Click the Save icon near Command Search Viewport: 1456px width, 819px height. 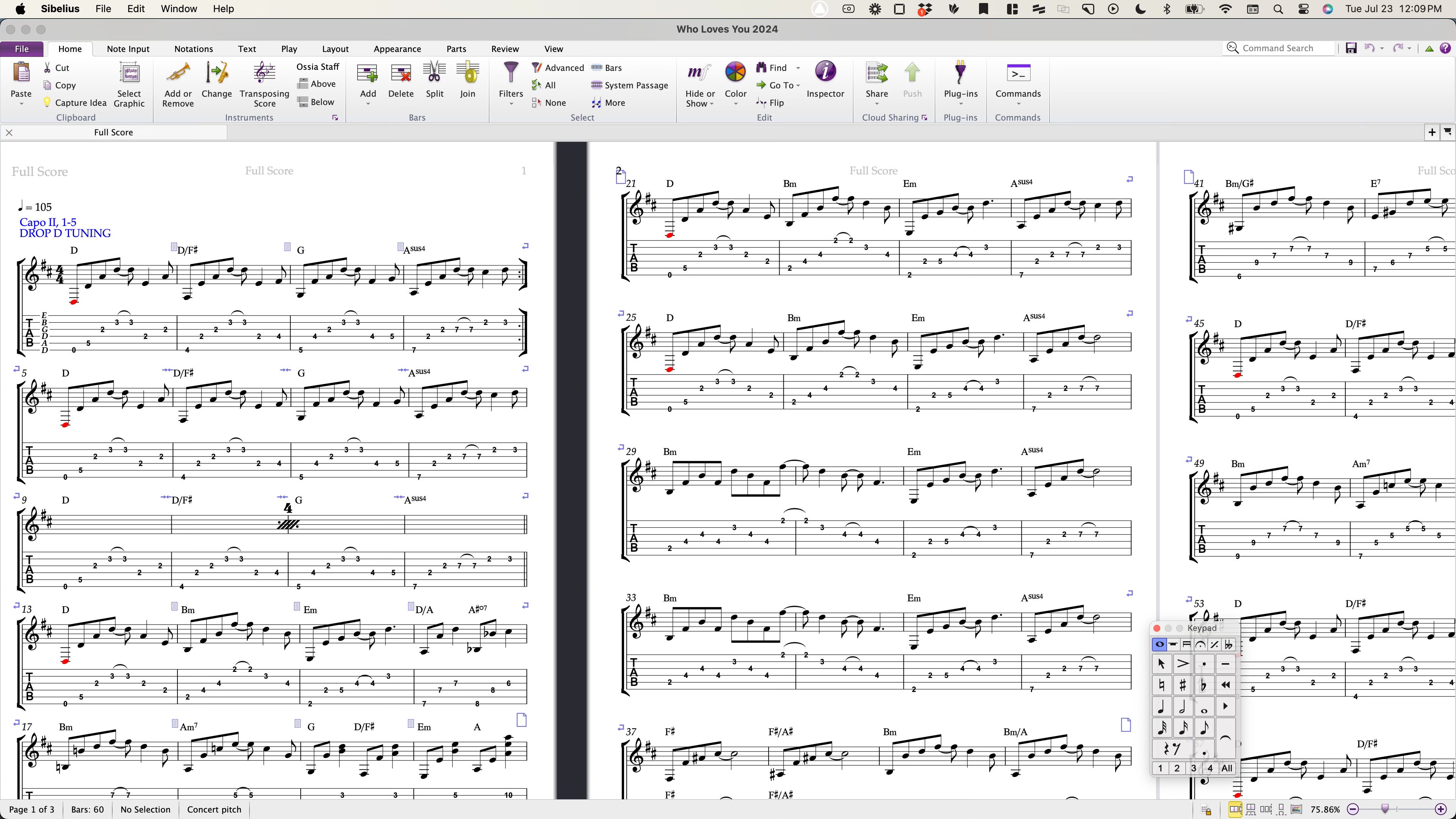pyautogui.click(x=1351, y=49)
